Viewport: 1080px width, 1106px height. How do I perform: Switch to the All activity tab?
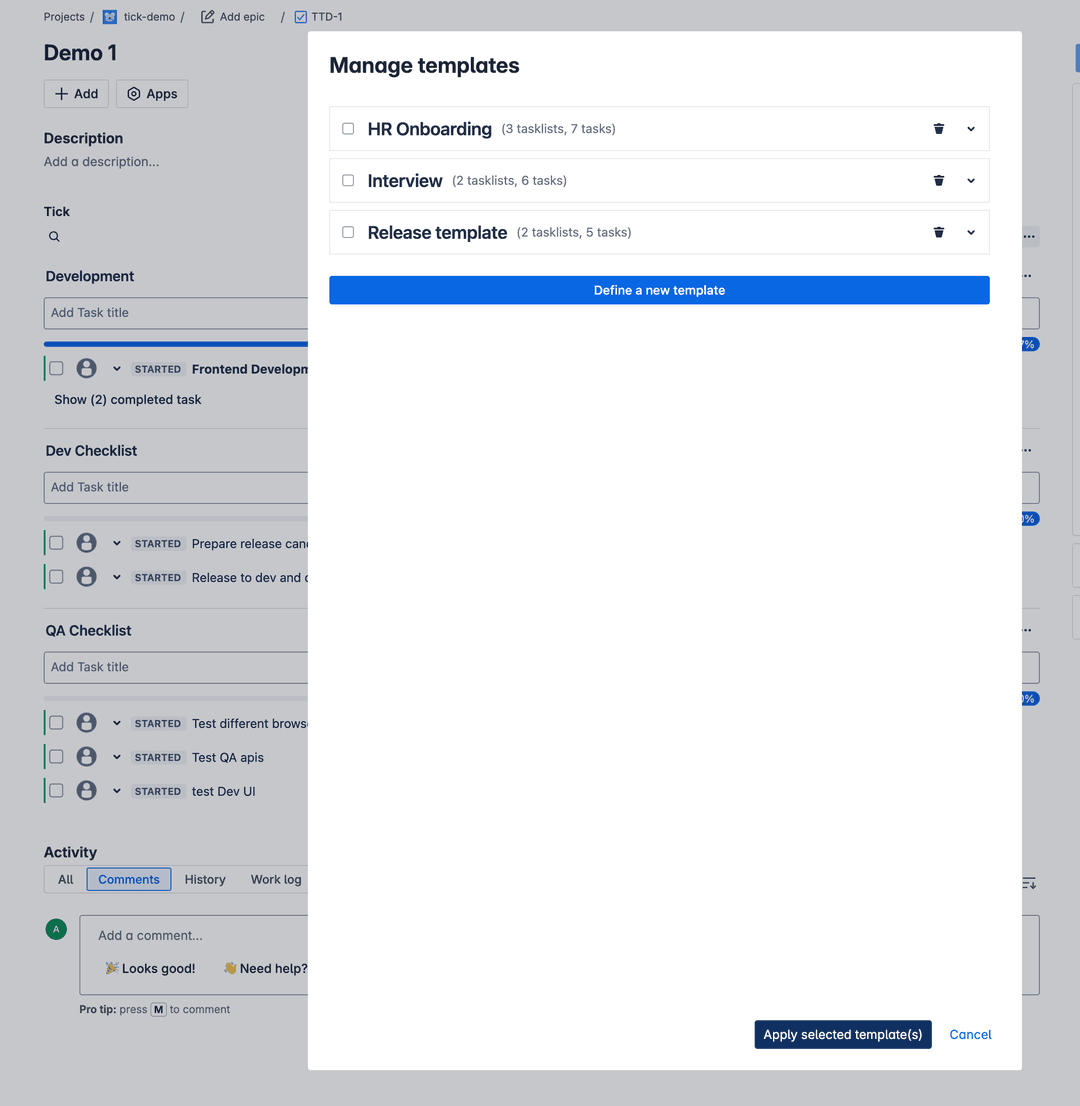(66, 880)
